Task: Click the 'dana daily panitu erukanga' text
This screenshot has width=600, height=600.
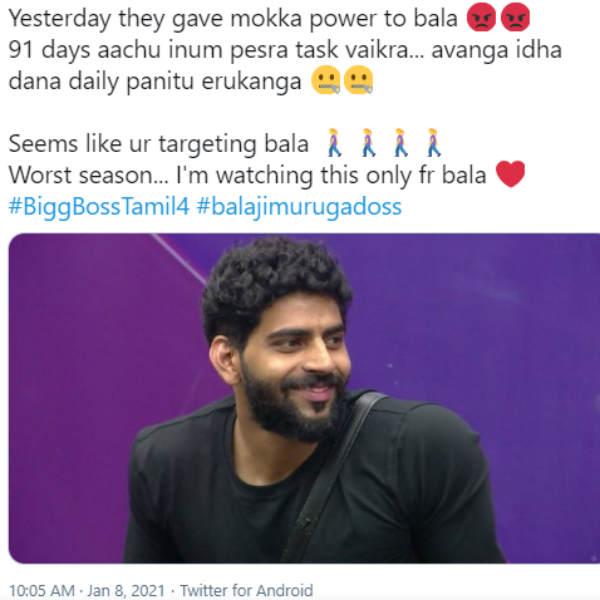Action: click(155, 82)
